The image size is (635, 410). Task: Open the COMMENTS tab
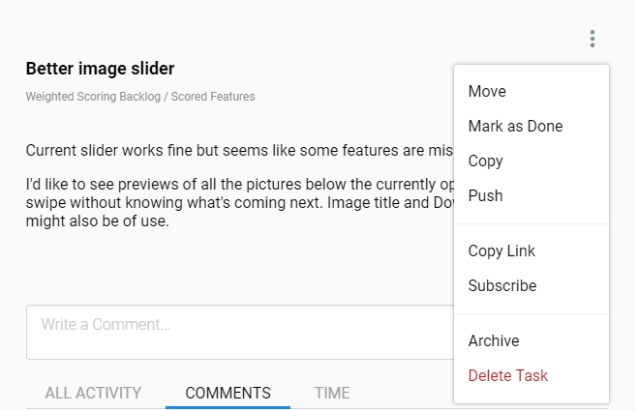228,393
